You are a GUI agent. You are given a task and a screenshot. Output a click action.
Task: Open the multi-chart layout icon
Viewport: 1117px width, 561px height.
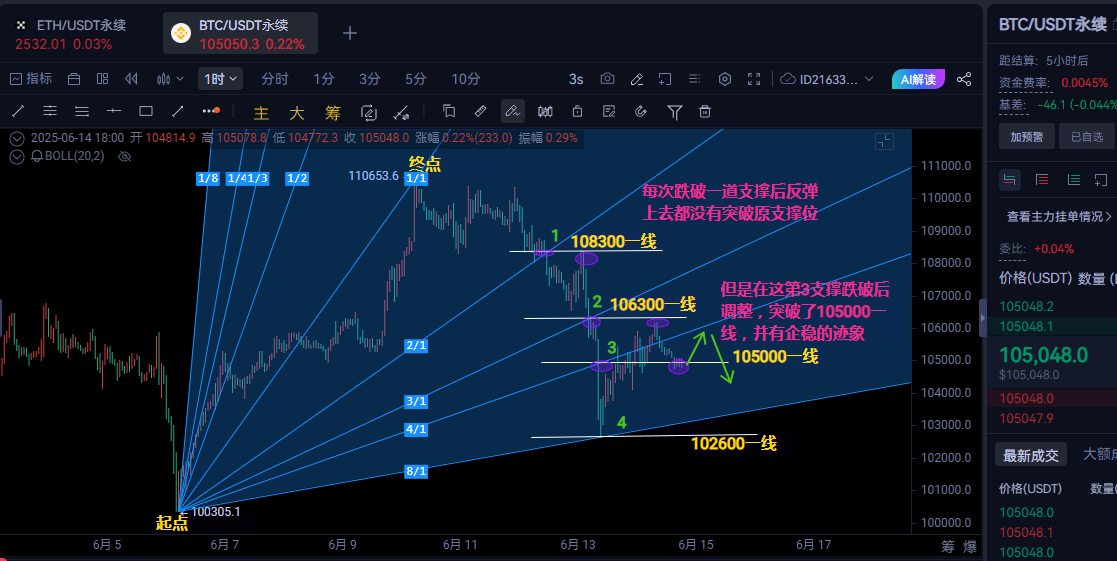click(103, 79)
